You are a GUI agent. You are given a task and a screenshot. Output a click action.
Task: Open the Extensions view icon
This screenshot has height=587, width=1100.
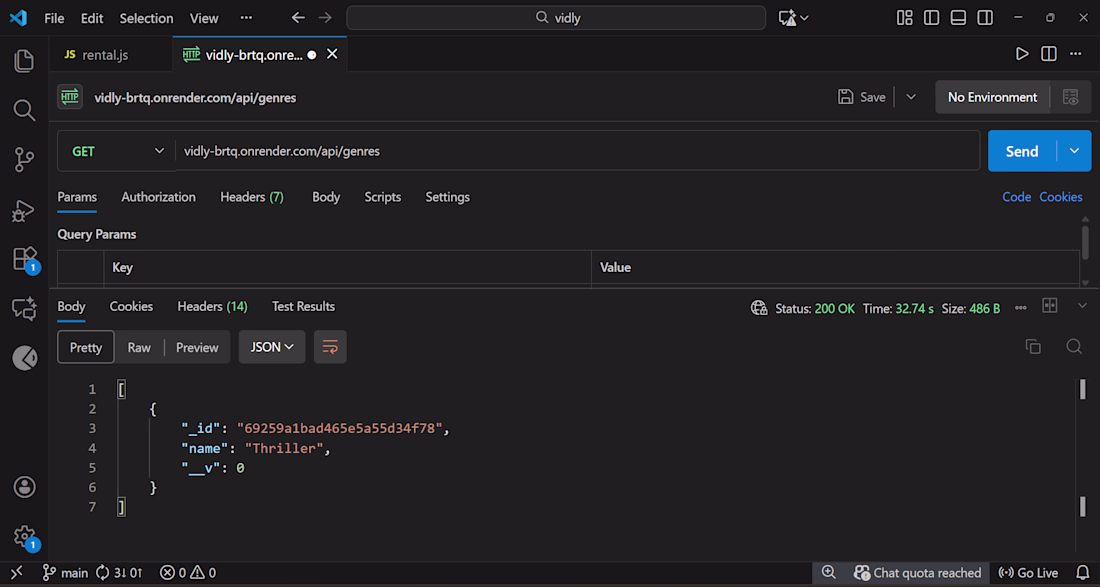point(24,259)
